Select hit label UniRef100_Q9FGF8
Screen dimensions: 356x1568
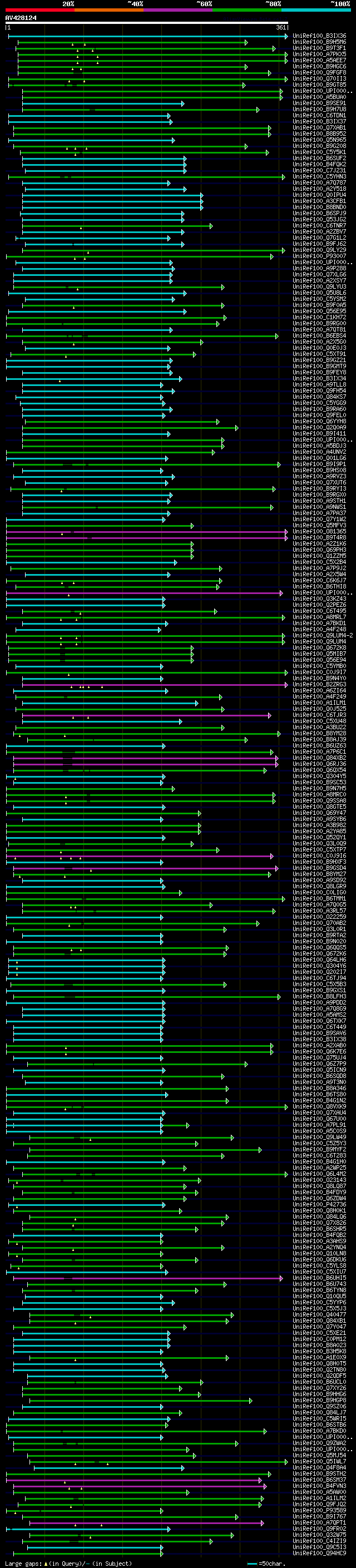319,73
